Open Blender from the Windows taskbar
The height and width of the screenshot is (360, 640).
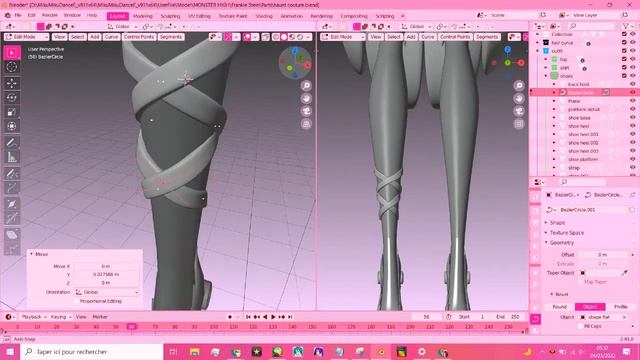(381, 351)
